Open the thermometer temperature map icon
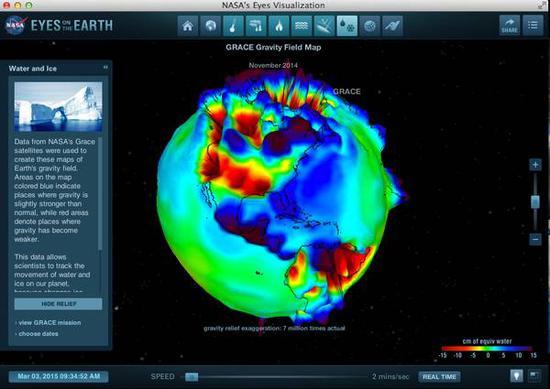 [x=233, y=26]
